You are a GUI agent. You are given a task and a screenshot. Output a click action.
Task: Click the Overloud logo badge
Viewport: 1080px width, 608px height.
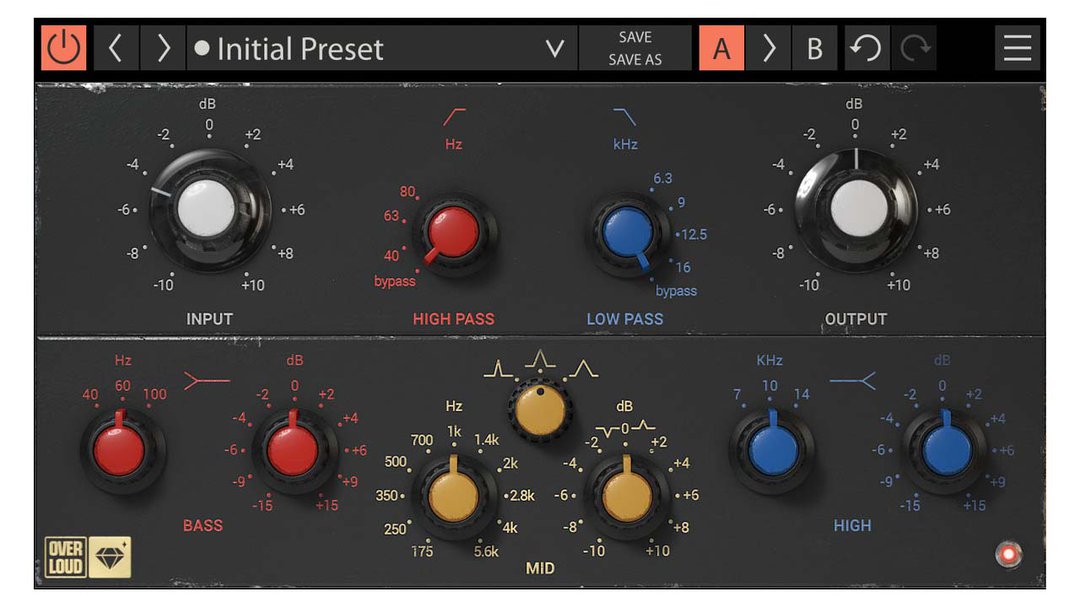pyautogui.click(x=65, y=558)
